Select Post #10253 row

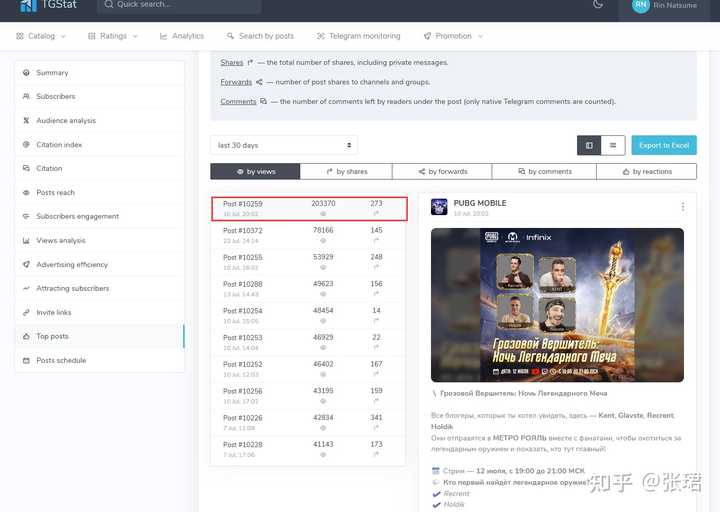(x=308, y=342)
